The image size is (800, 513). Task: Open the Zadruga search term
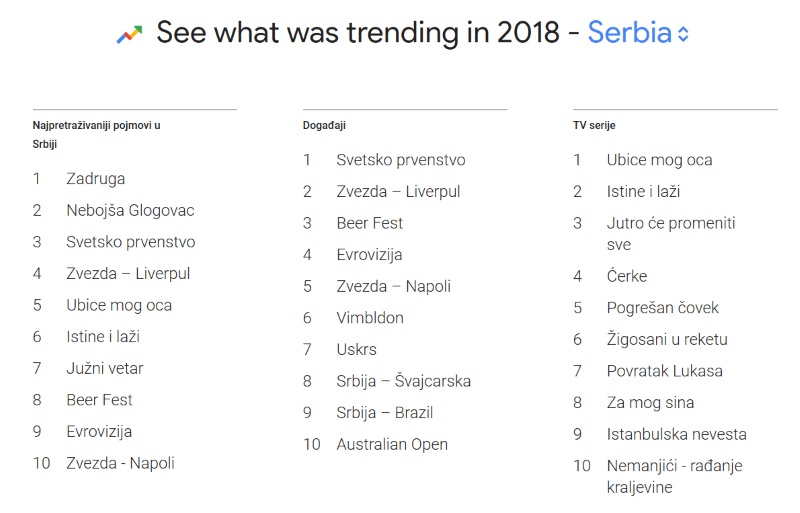point(95,179)
